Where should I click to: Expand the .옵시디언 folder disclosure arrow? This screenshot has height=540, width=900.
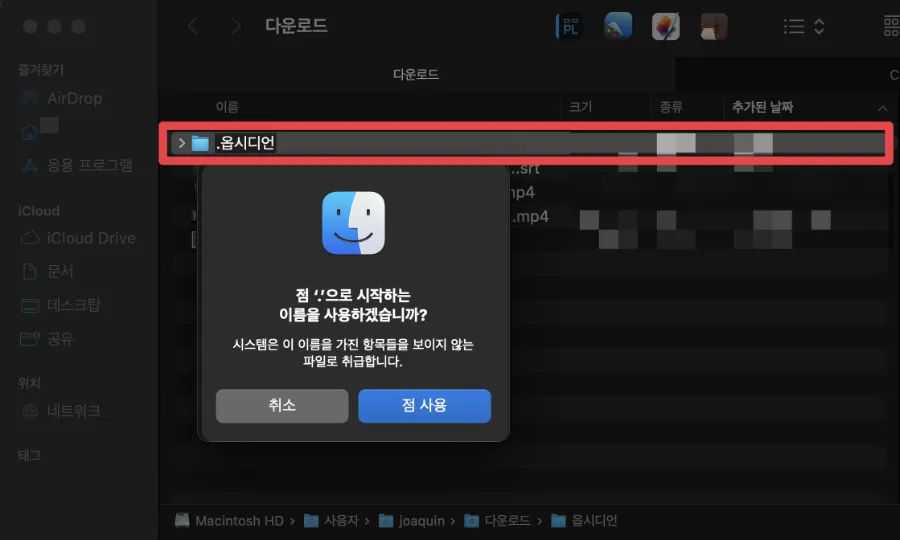coord(181,143)
